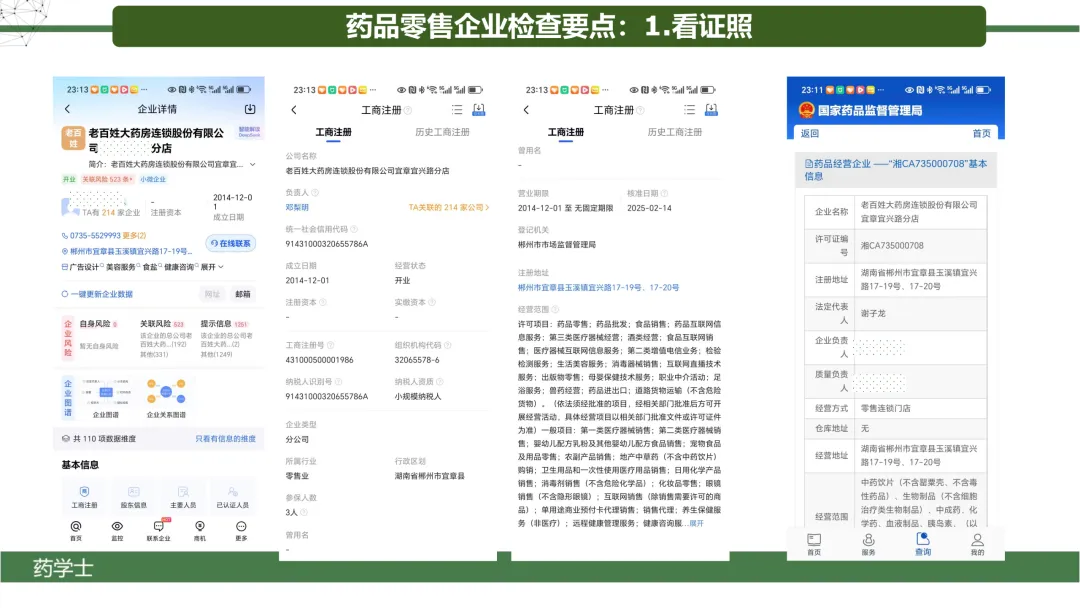
Task: Tap question-mark icon beside 负责人
Action: click(x=315, y=193)
